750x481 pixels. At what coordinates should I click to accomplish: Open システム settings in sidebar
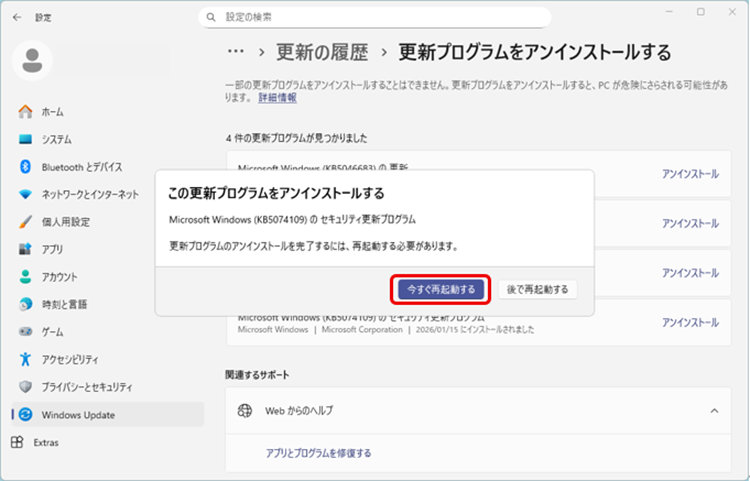click(x=56, y=139)
